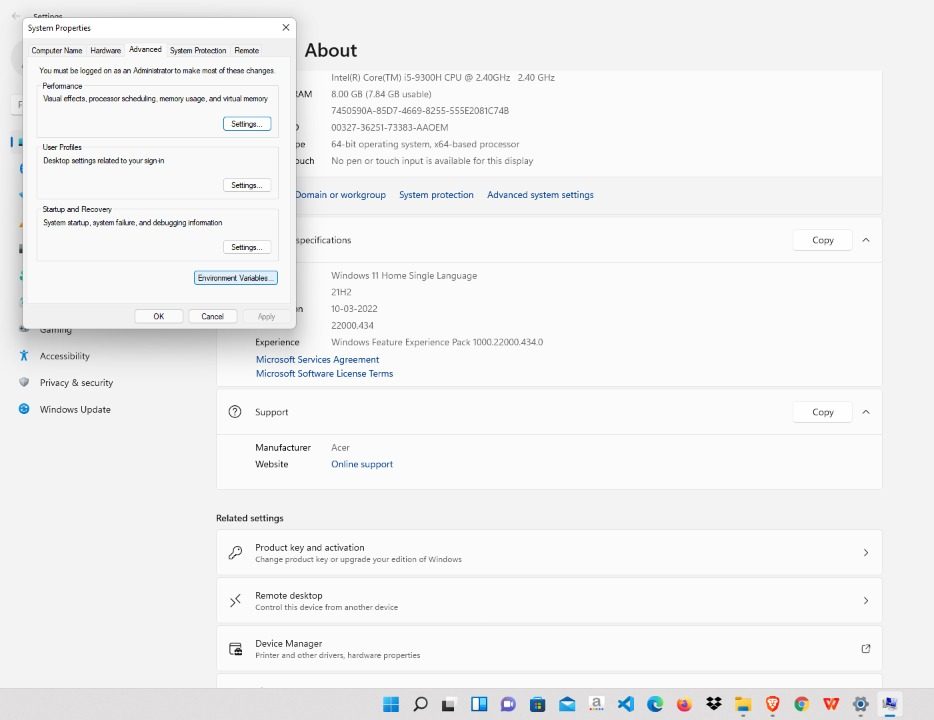Open the Microsoft Services Agreement link

click(x=317, y=359)
